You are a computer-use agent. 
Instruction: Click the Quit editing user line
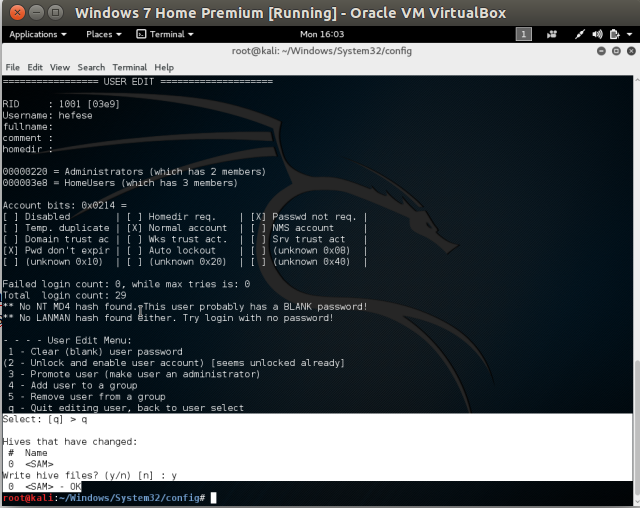click(x=126, y=408)
